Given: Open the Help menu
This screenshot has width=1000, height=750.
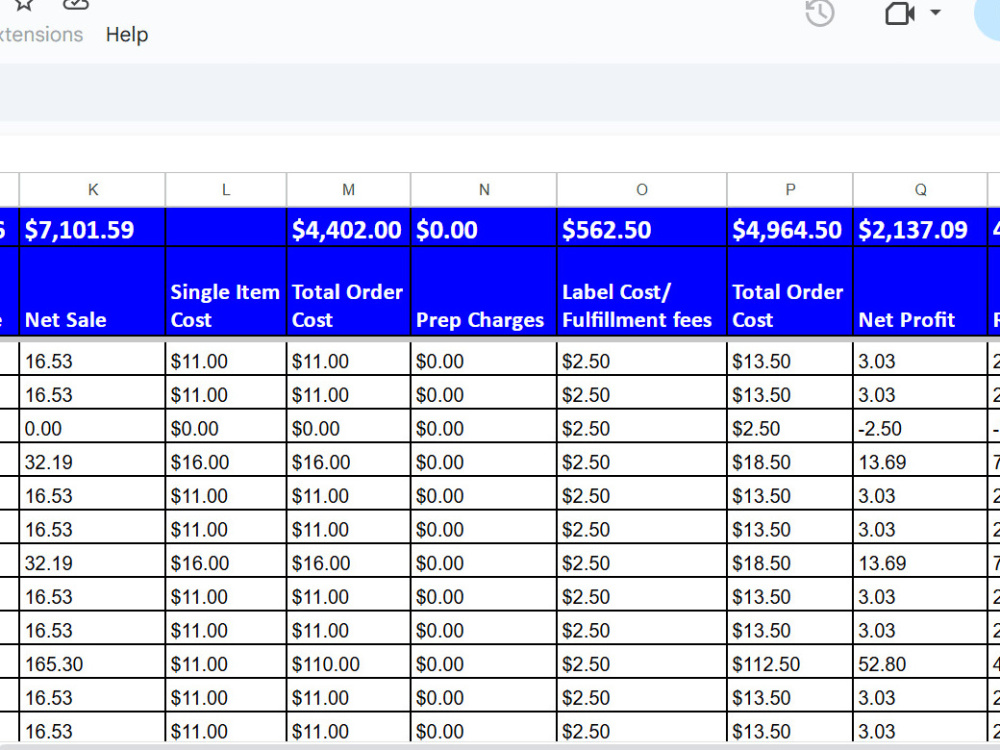Looking at the screenshot, I should [127, 34].
